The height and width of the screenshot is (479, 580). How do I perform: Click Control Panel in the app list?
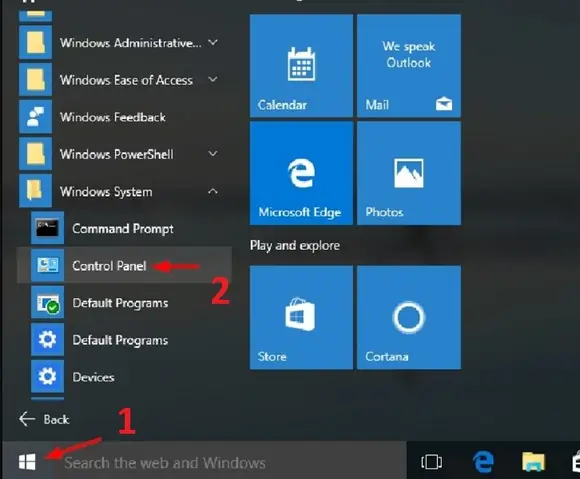point(124,265)
